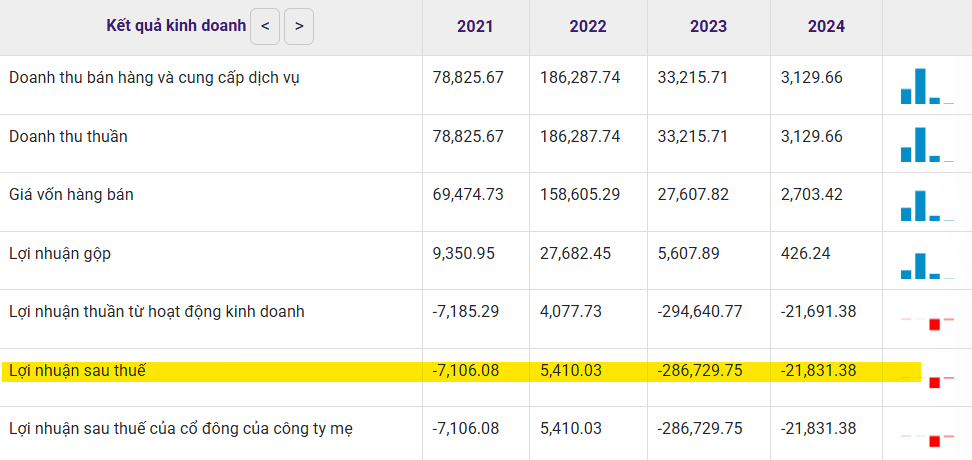Select 2024 value in công ty mẹ row

click(x=818, y=428)
